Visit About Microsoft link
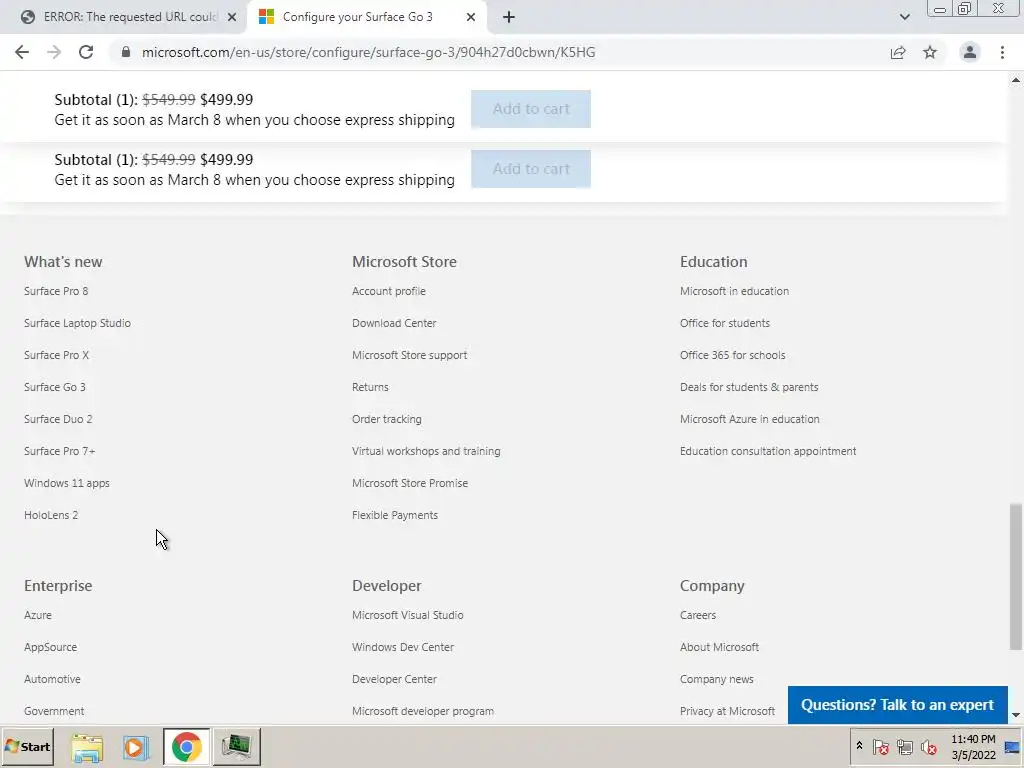 pyautogui.click(x=720, y=647)
